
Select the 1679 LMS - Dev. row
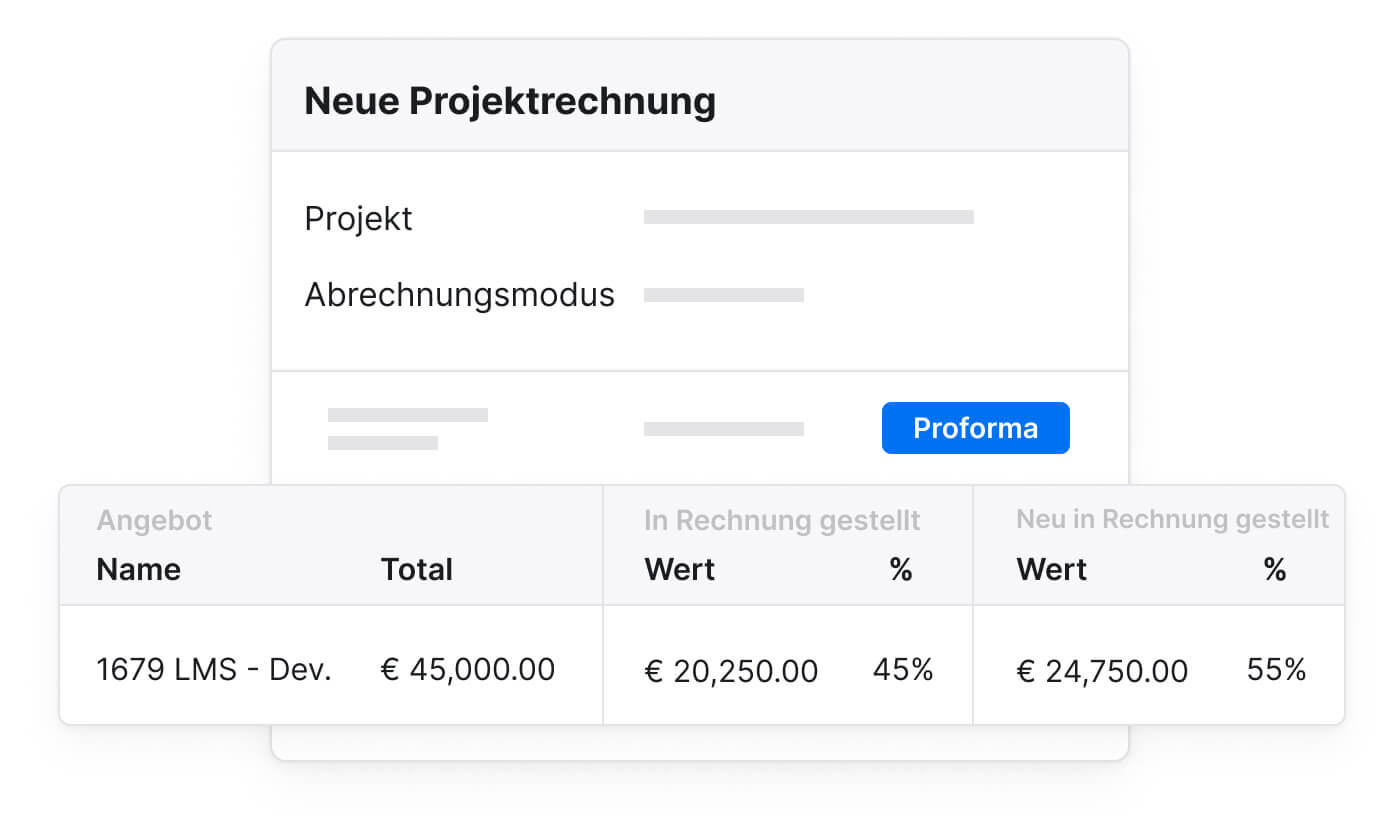(x=213, y=669)
